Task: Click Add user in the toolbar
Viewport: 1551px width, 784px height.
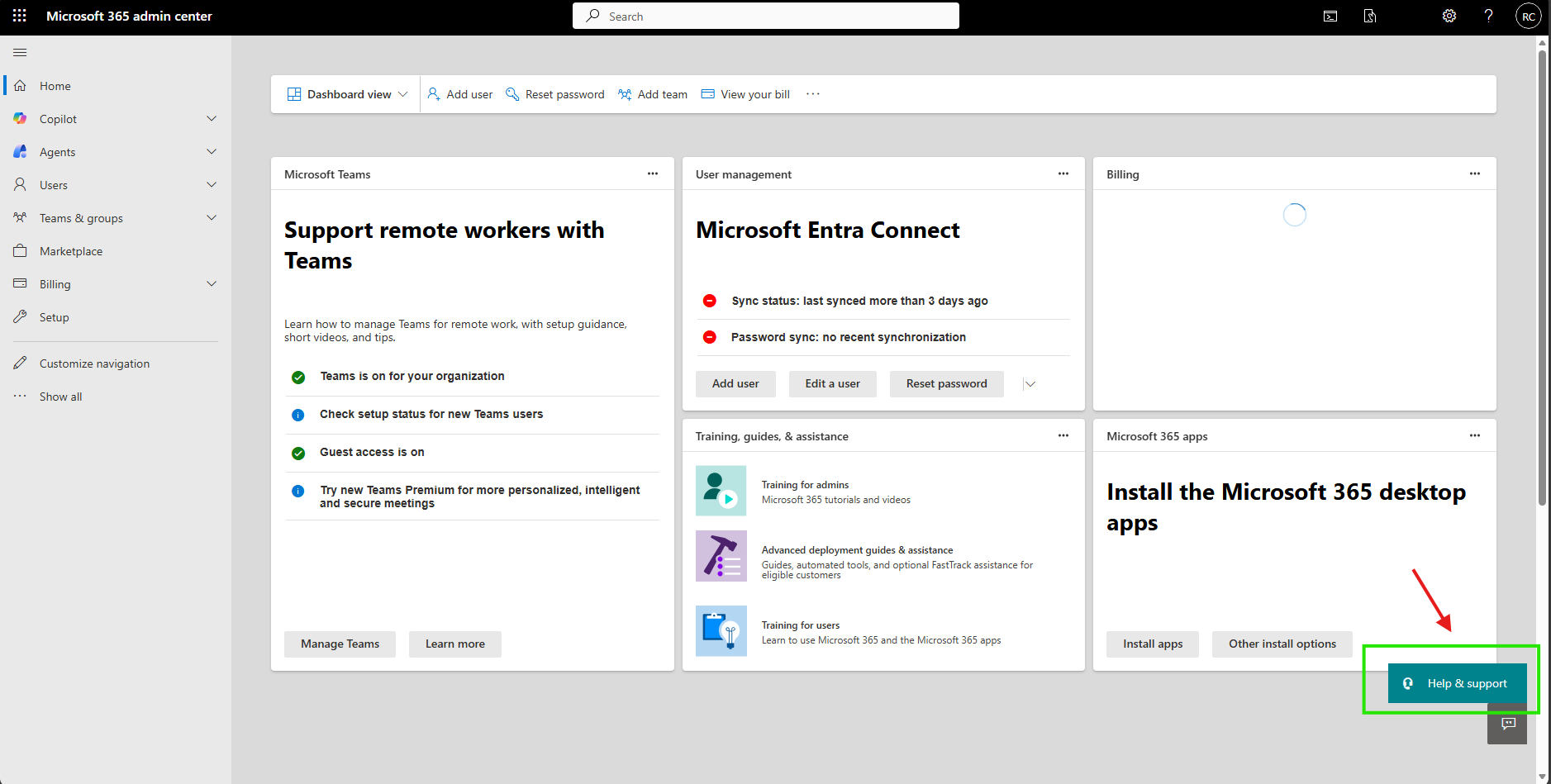Action: (460, 94)
